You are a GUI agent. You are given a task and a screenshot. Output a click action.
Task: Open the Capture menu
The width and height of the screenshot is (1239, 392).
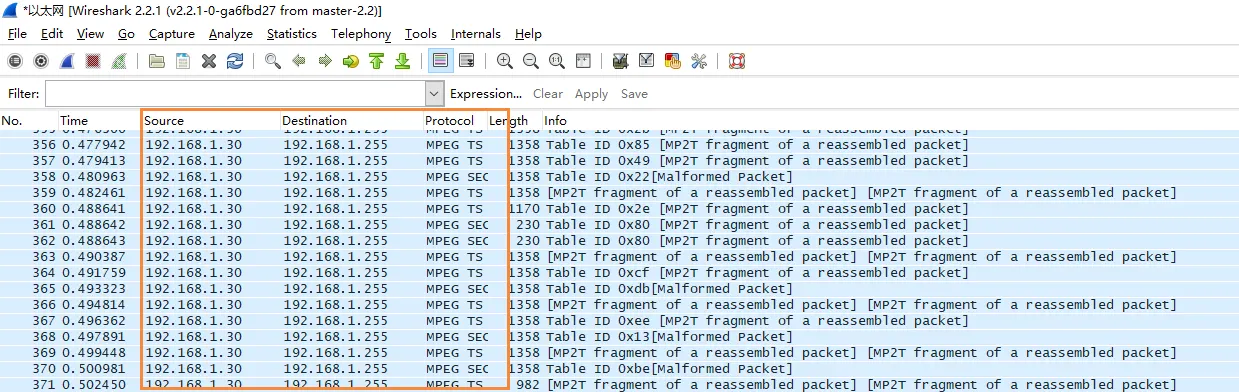pyautogui.click(x=172, y=34)
